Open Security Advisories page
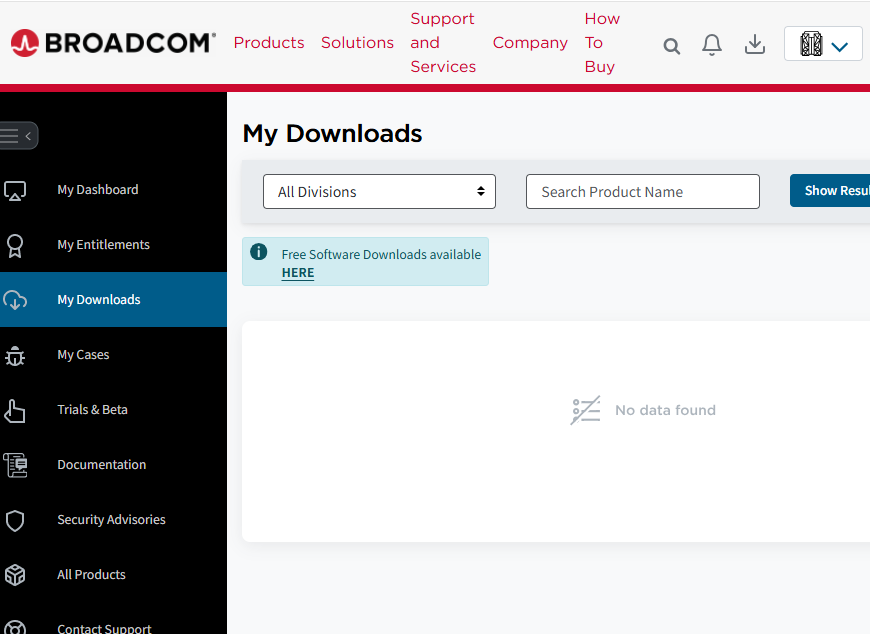This screenshot has height=634, width=870. pyautogui.click(x=112, y=519)
